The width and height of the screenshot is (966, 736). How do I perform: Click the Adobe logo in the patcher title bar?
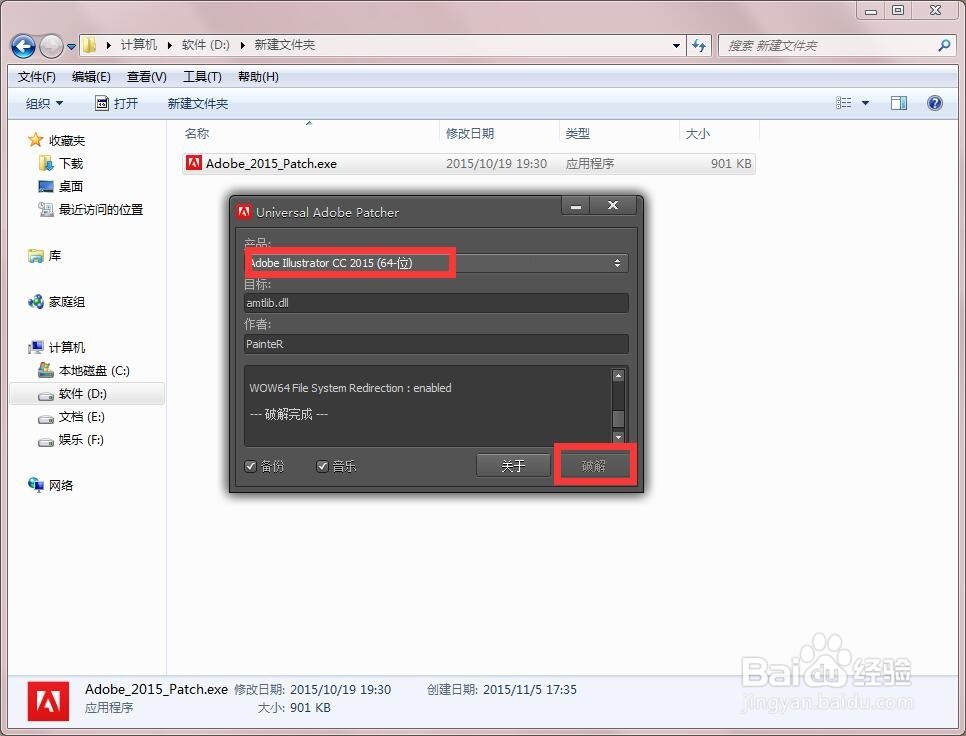tap(244, 212)
